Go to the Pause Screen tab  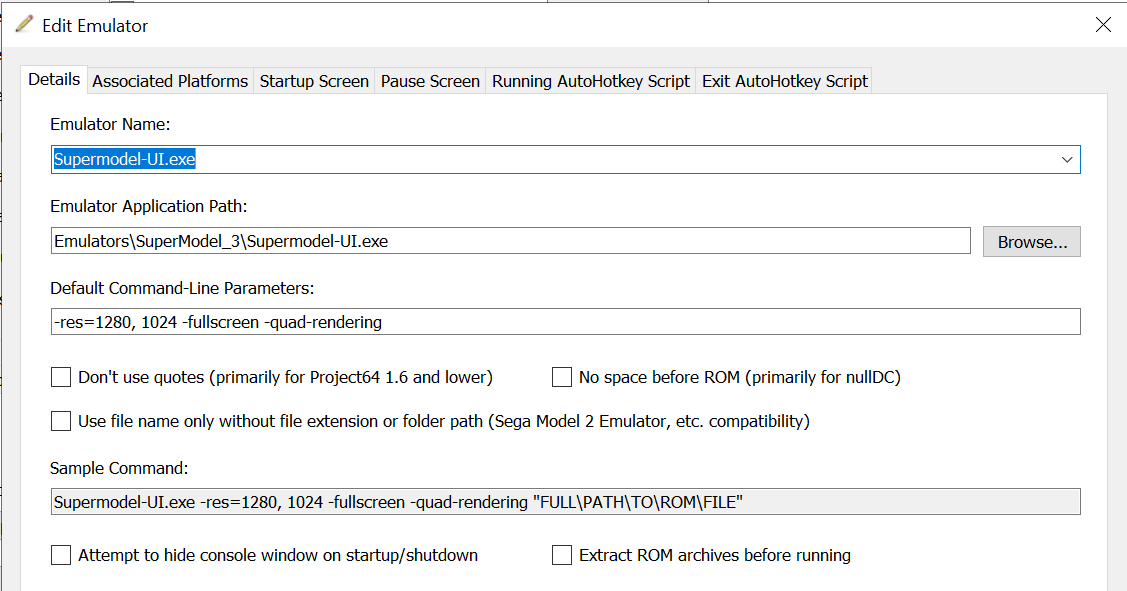[430, 81]
